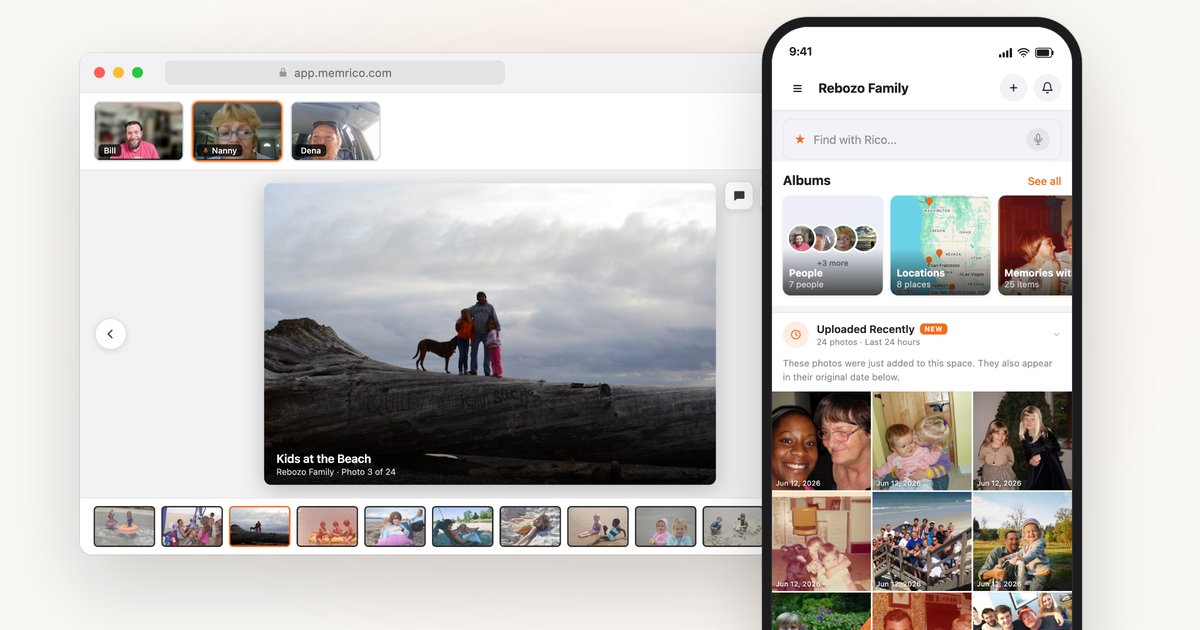Collapse the Uploaded Recently section chevron
Viewport: 1200px width, 630px height.
point(1056,335)
